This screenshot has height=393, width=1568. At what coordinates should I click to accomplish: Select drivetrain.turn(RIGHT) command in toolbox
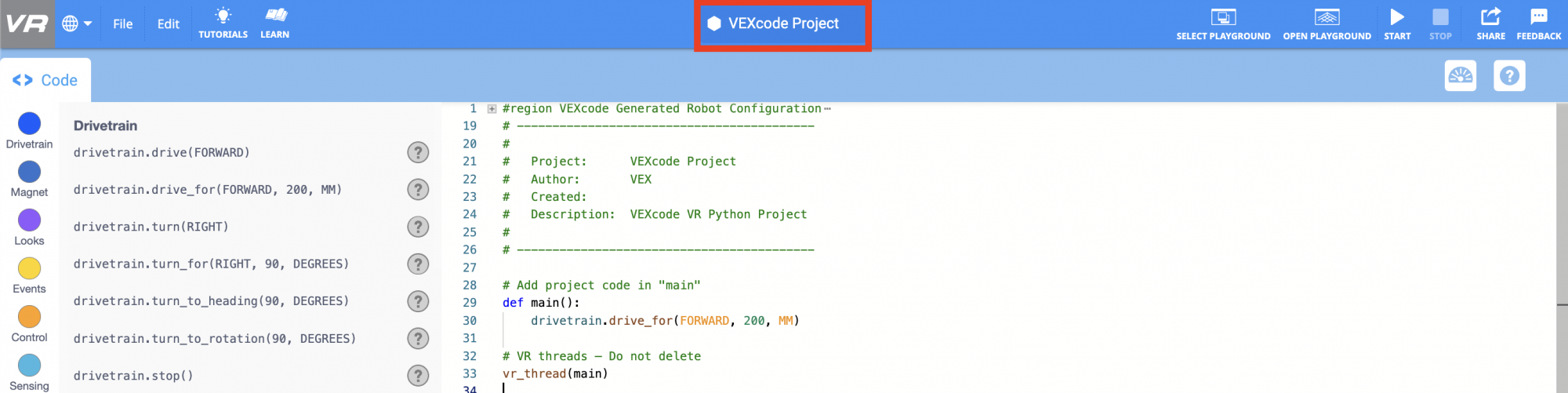pos(151,227)
